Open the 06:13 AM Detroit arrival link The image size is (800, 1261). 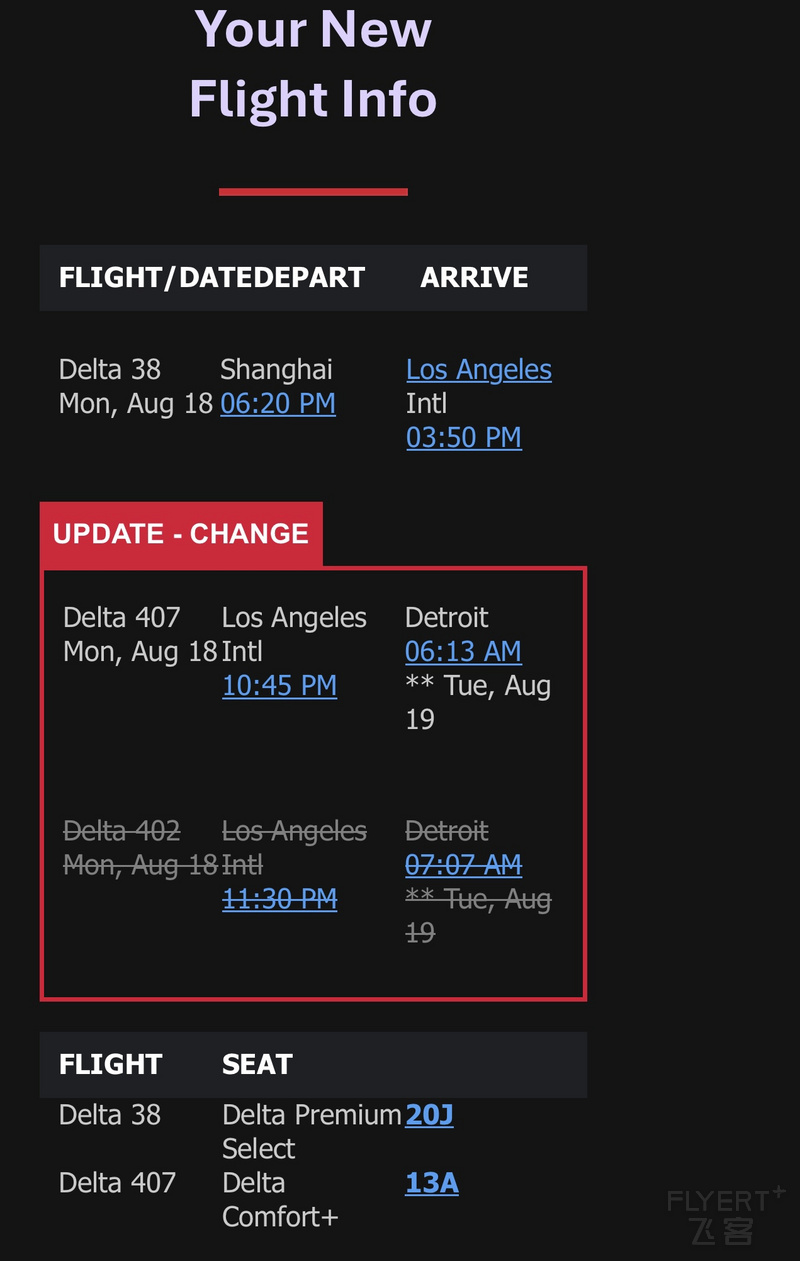(x=463, y=652)
